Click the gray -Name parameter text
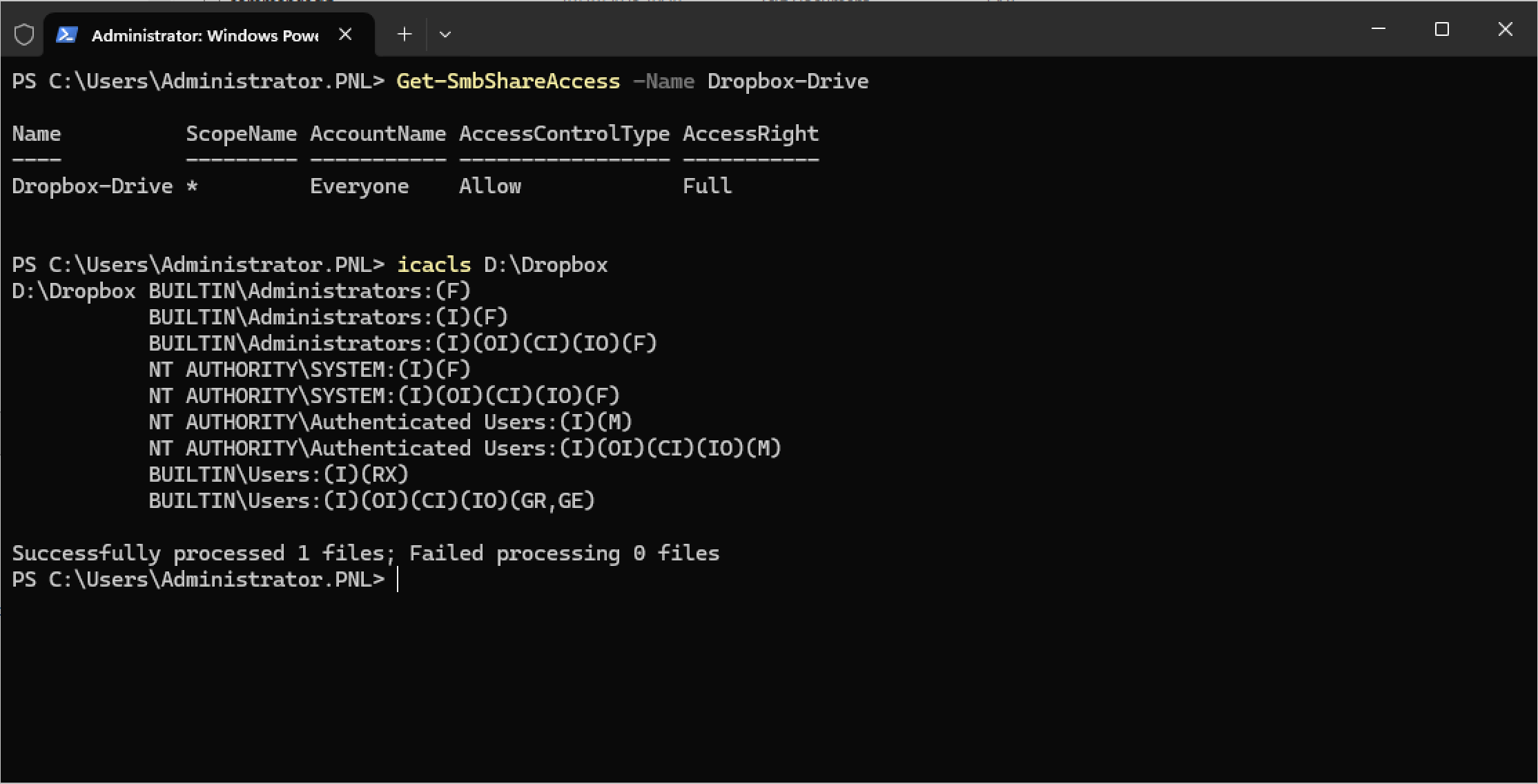This screenshot has height=784, width=1538. 663,81
